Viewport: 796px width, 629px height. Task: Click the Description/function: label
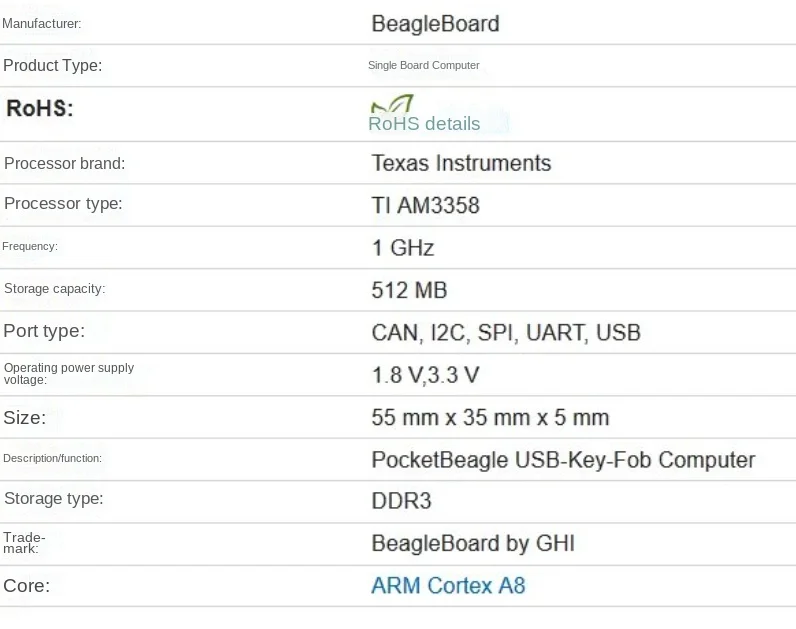pos(52,458)
